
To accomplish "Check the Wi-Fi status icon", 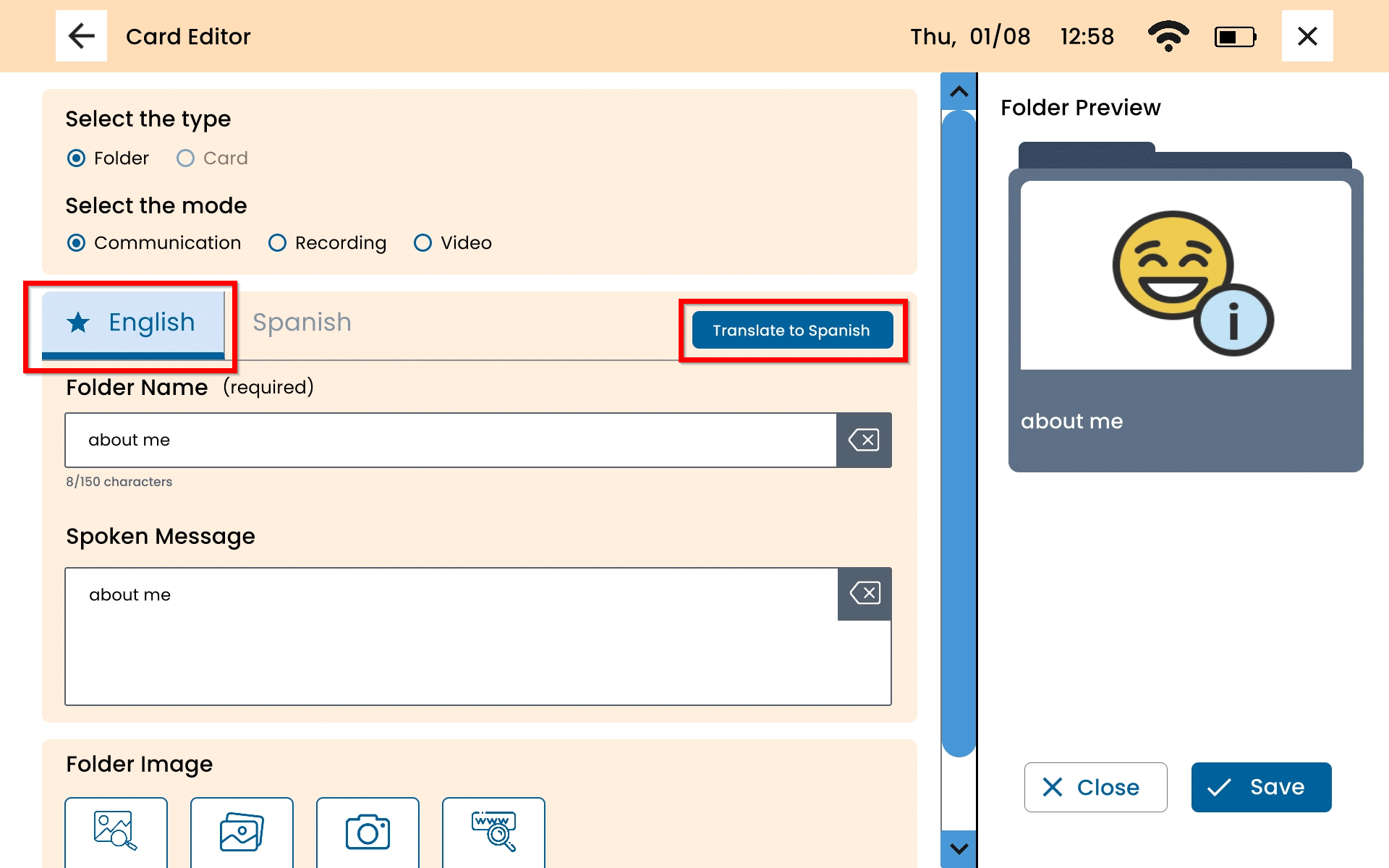I will tap(1168, 36).
